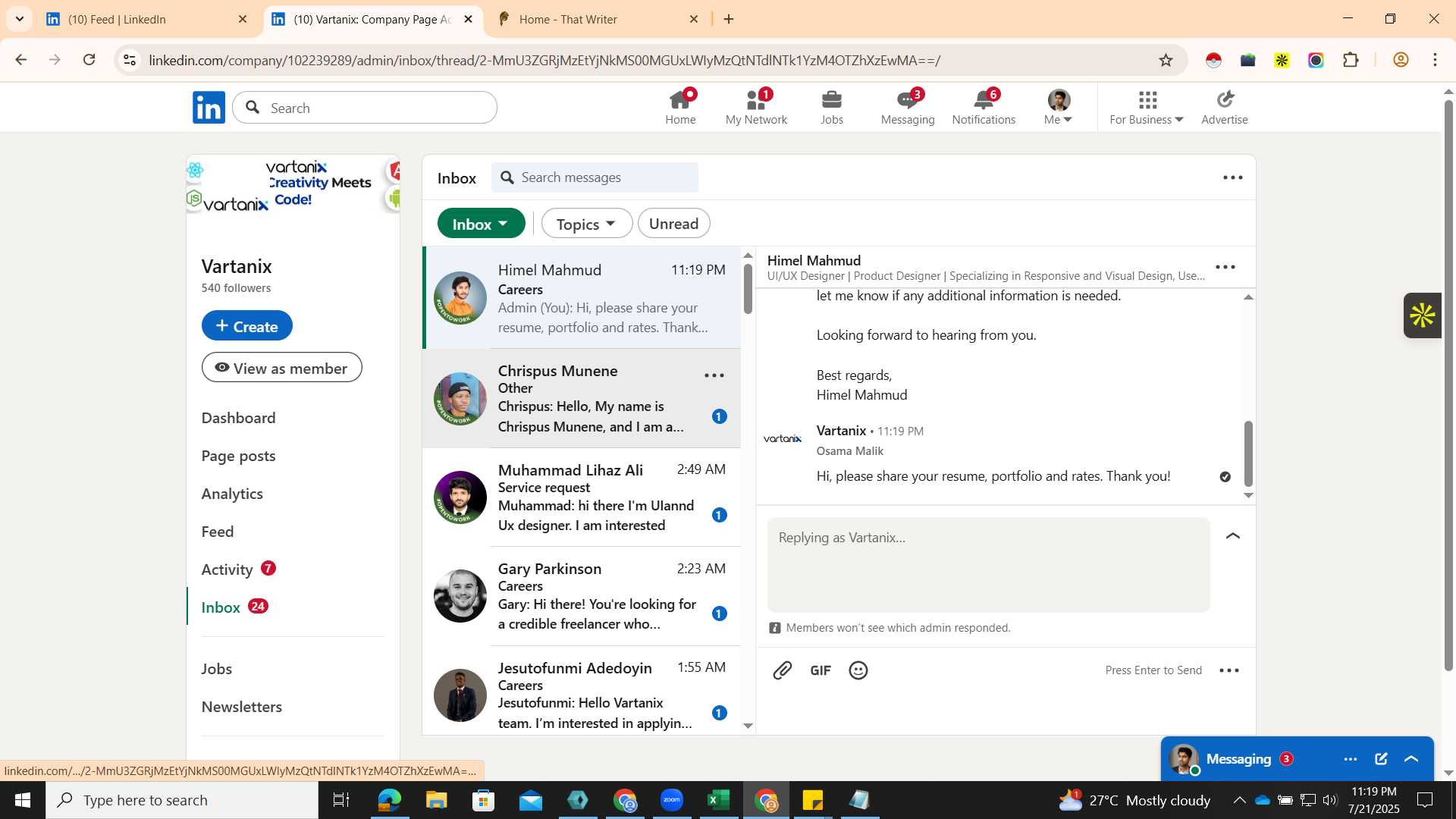1456x819 pixels.
Task: Open Himel Mahmud conversation in list
Action: pos(582,298)
